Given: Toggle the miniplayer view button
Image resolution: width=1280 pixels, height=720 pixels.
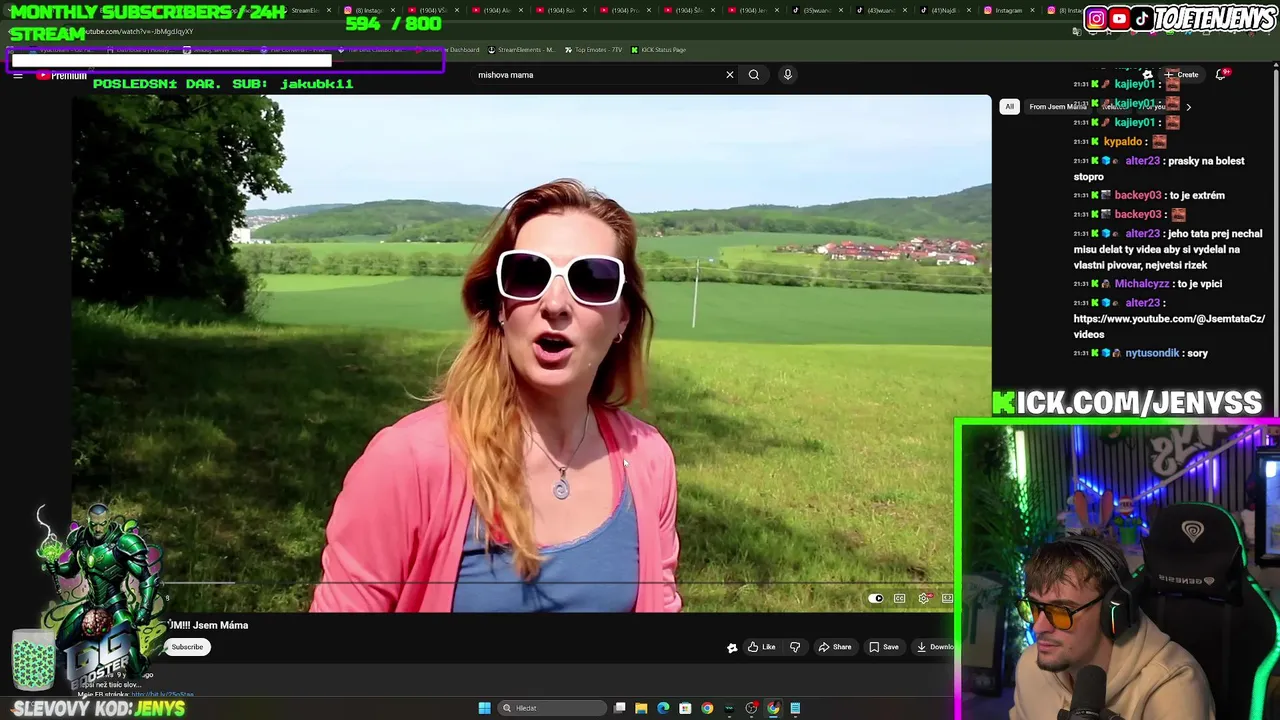Looking at the screenshot, I should tap(946, 599).
